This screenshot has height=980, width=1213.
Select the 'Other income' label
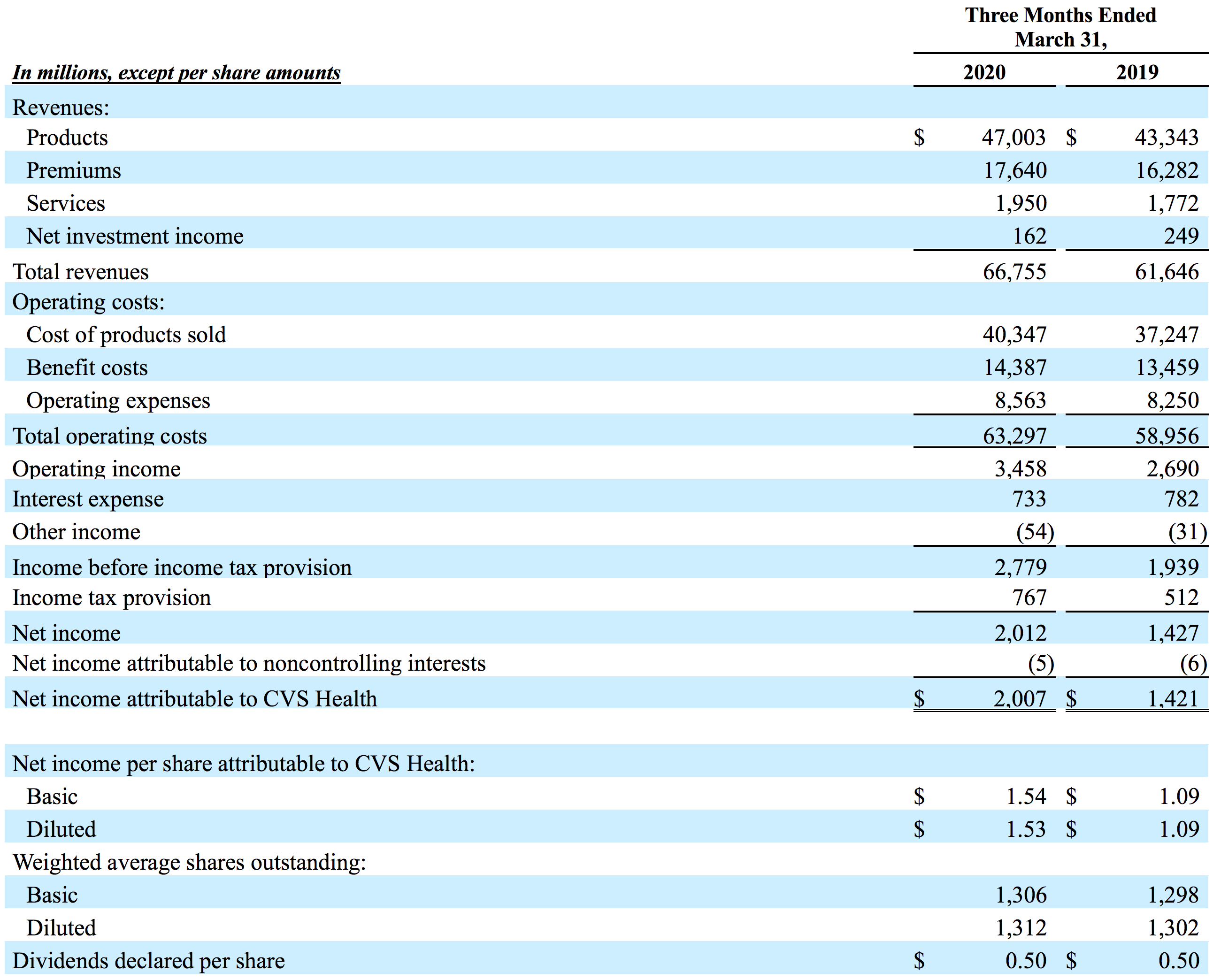click(x=76, y=531)
